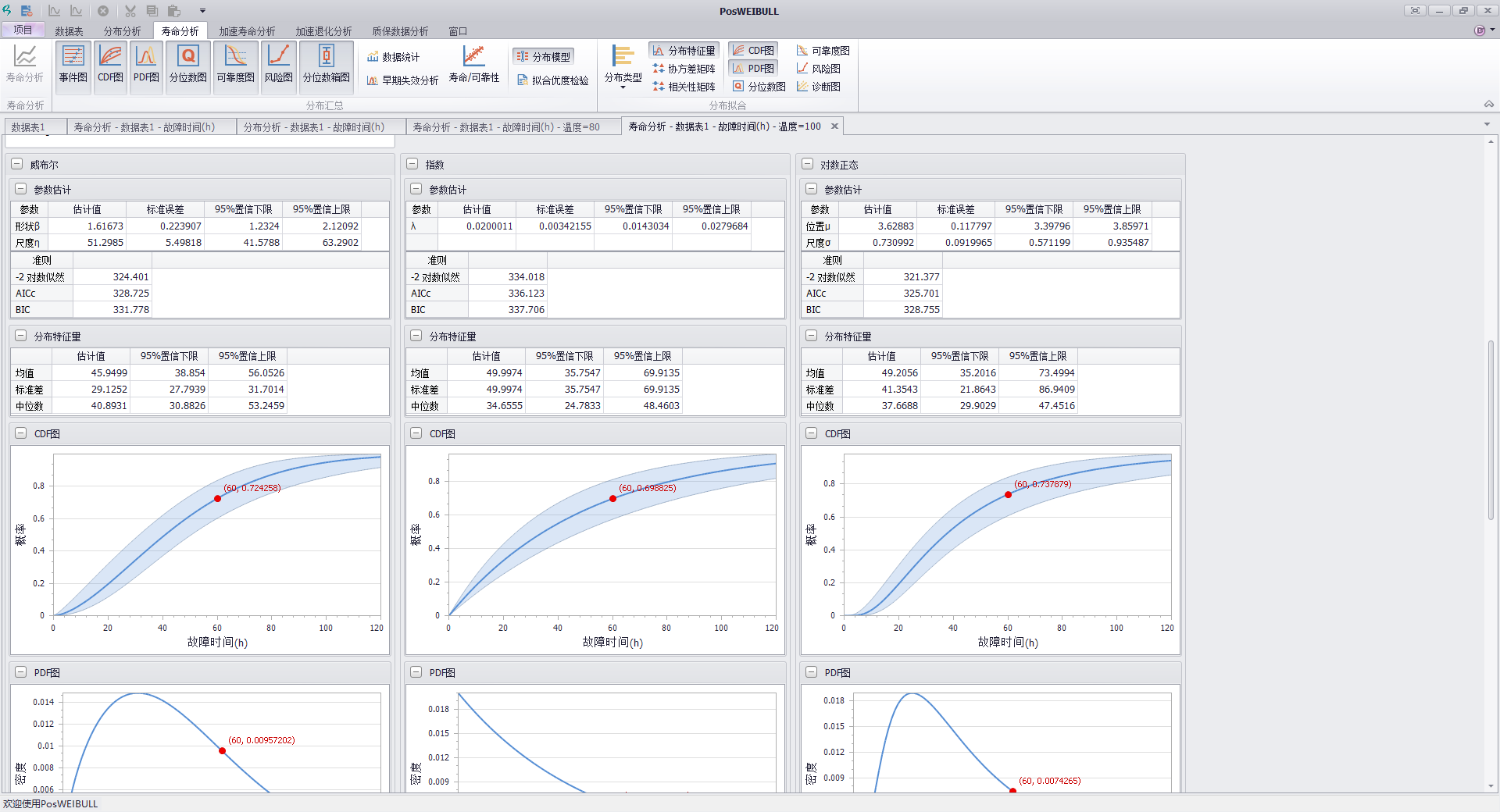Open the 窗口 ribbon tab
The height and width of the screenshot is (812, 1500).
click(458, 31)
